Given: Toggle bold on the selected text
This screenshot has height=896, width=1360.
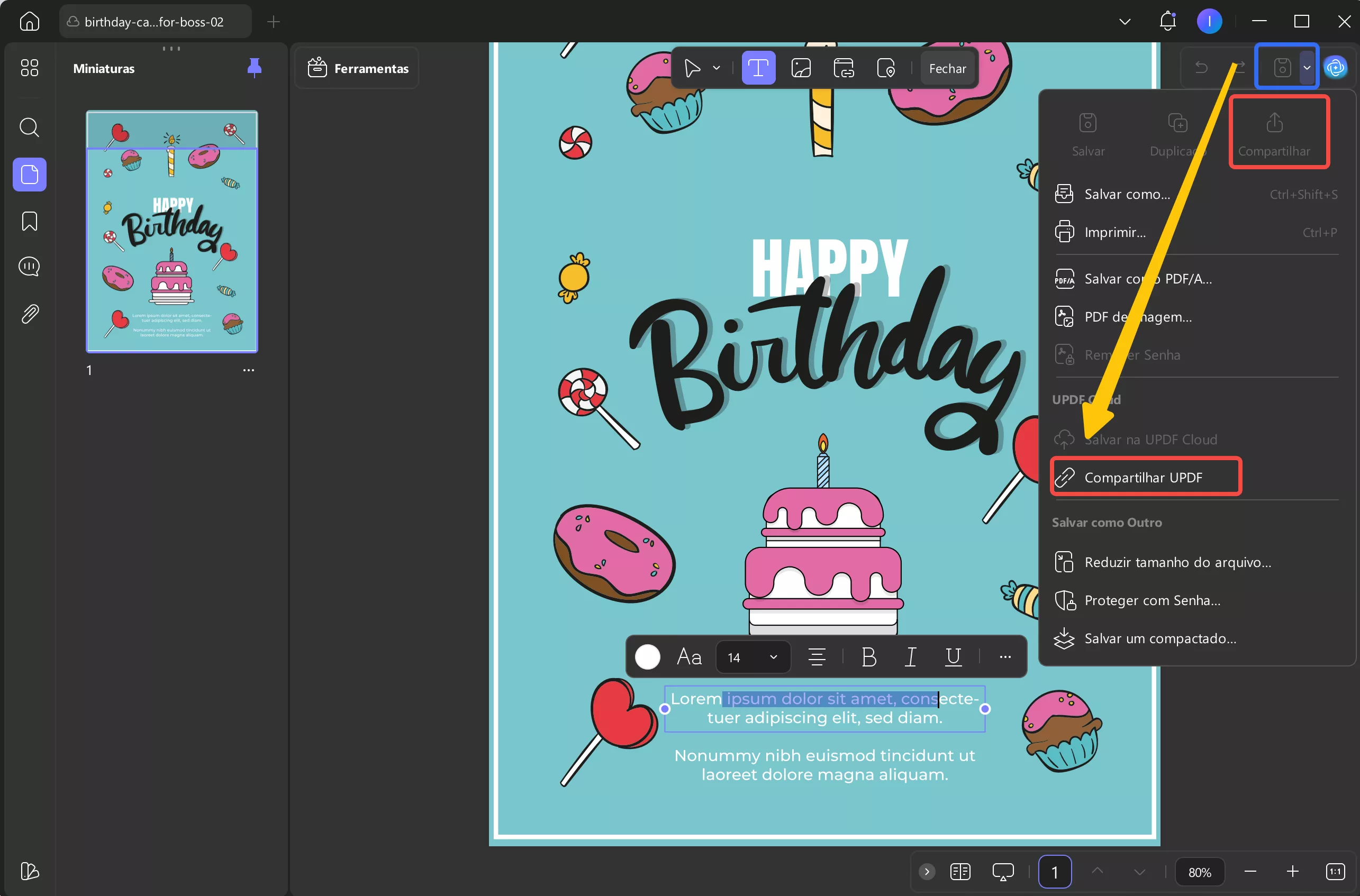Looking at the screenshot, I should pos(868,657).
